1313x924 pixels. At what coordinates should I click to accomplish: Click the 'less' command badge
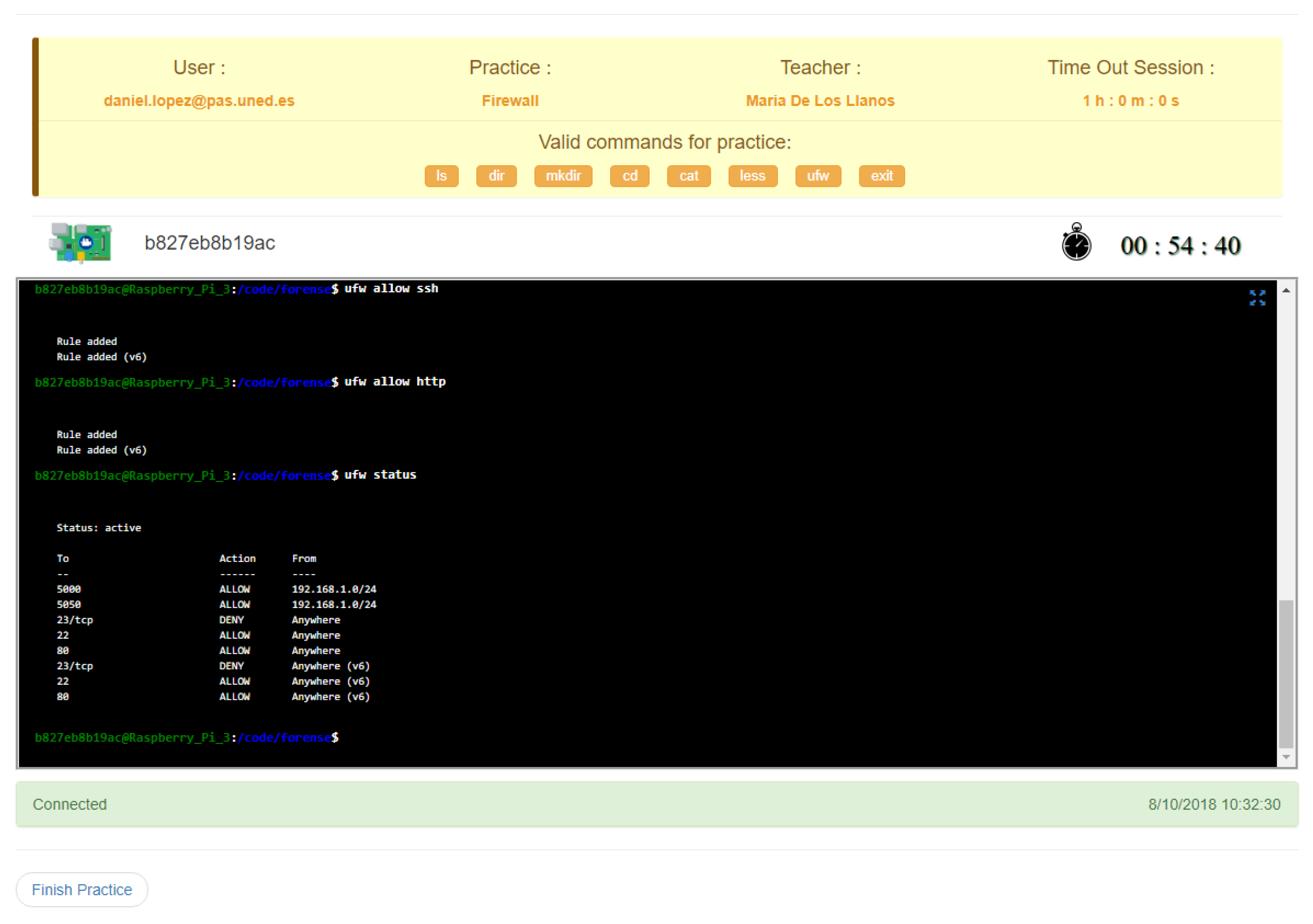(752, 176)
